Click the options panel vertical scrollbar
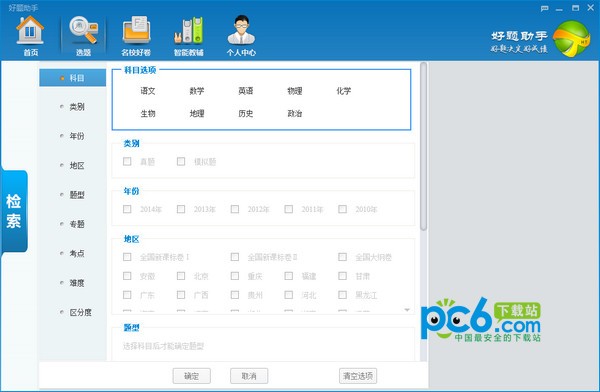 423,146
